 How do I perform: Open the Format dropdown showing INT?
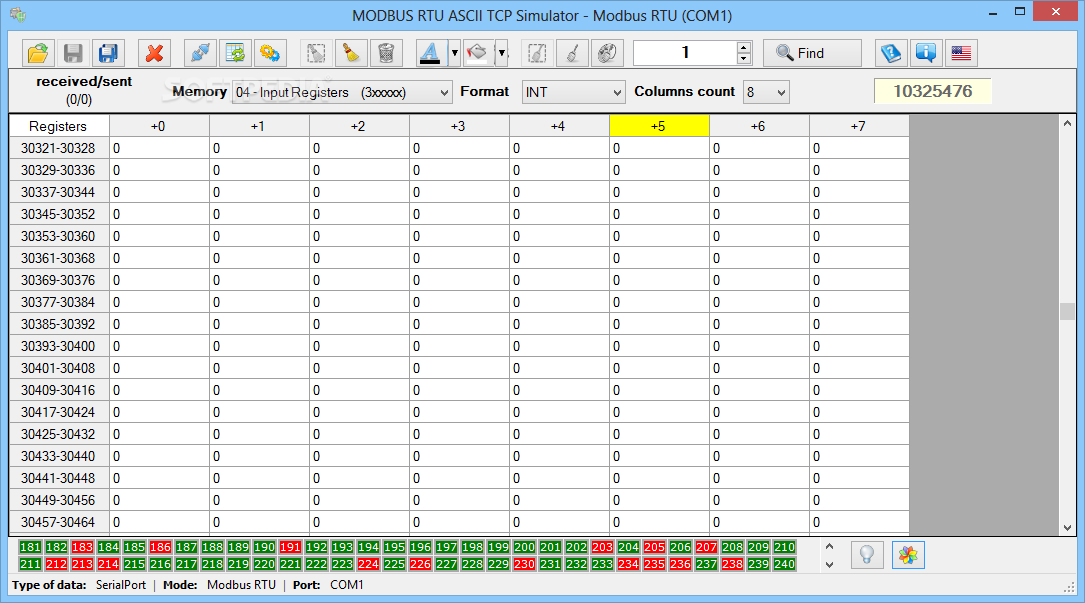574,92
